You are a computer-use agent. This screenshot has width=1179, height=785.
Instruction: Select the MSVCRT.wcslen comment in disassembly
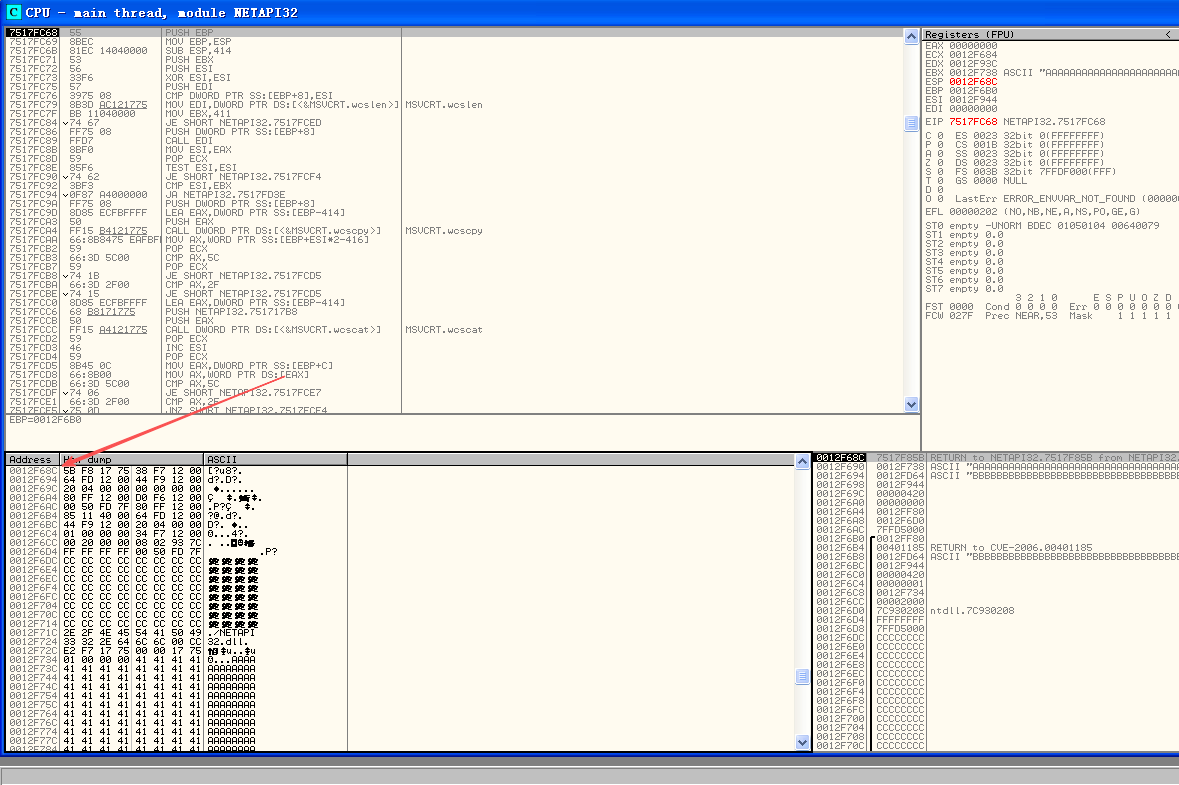tap(444, 105)
